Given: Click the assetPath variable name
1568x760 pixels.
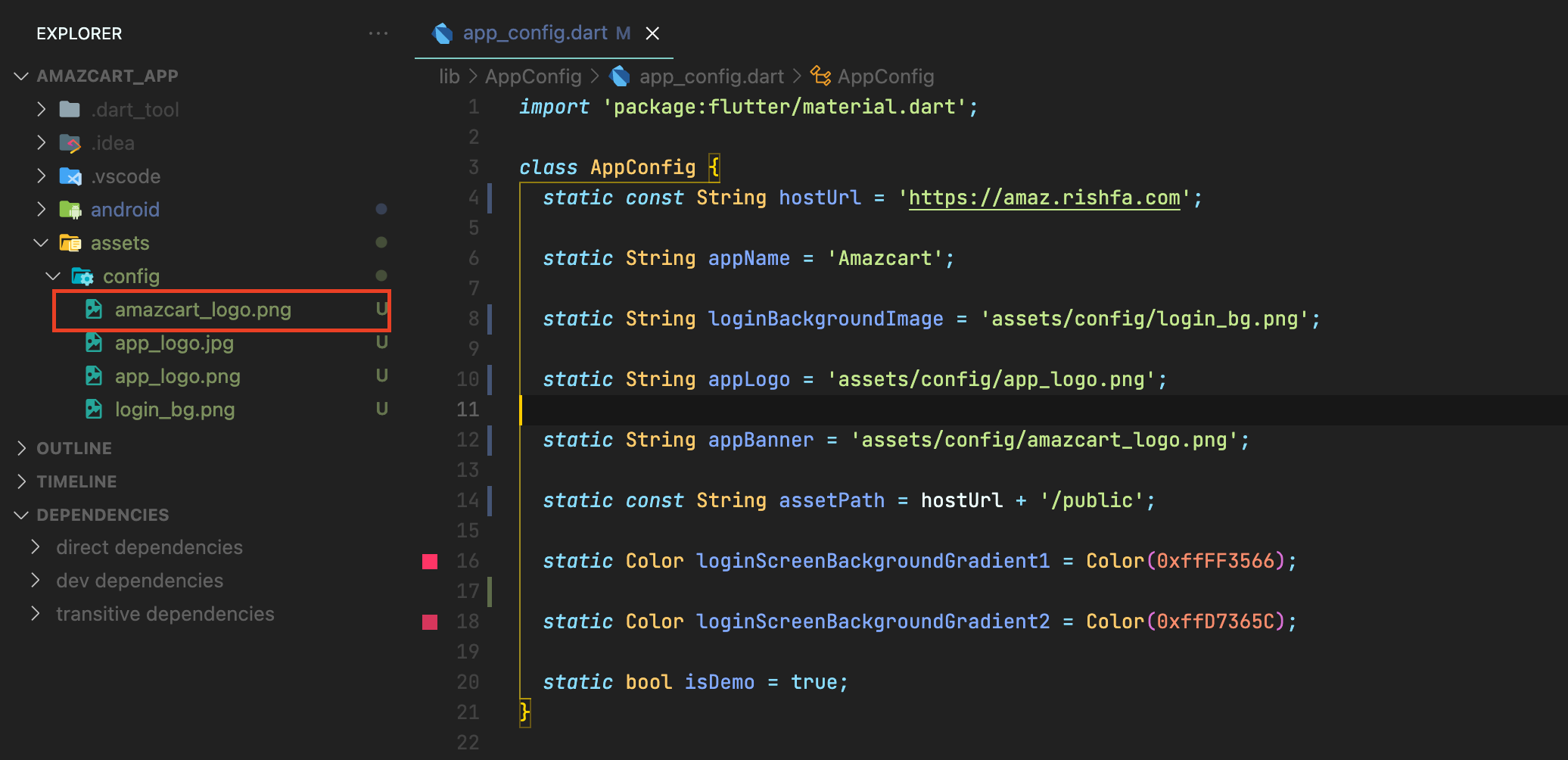Looking at the screenshot, I should [x=832, y=500].
